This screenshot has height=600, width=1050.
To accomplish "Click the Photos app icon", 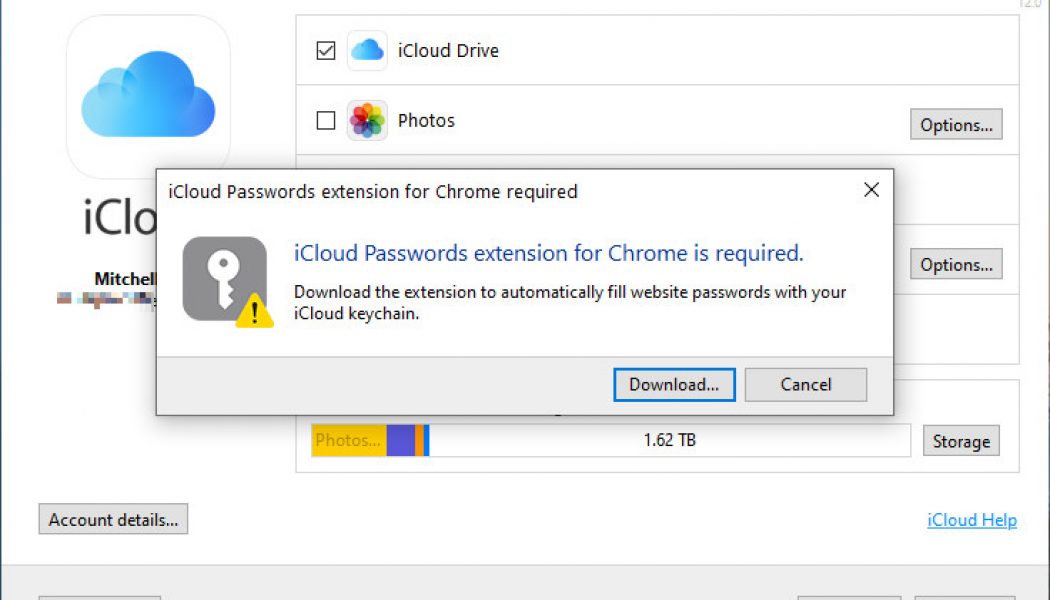I will [367, 120].
